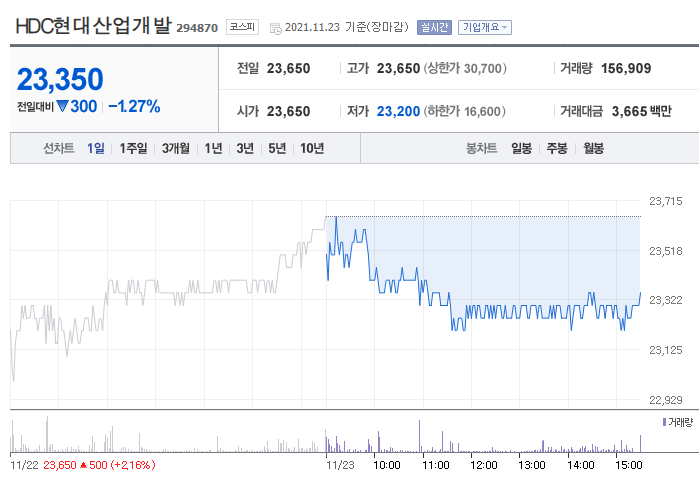The width and height of the screenshot is (699, 488).
Task: Click the 23,715 price axis label
Action: point(666,201)
